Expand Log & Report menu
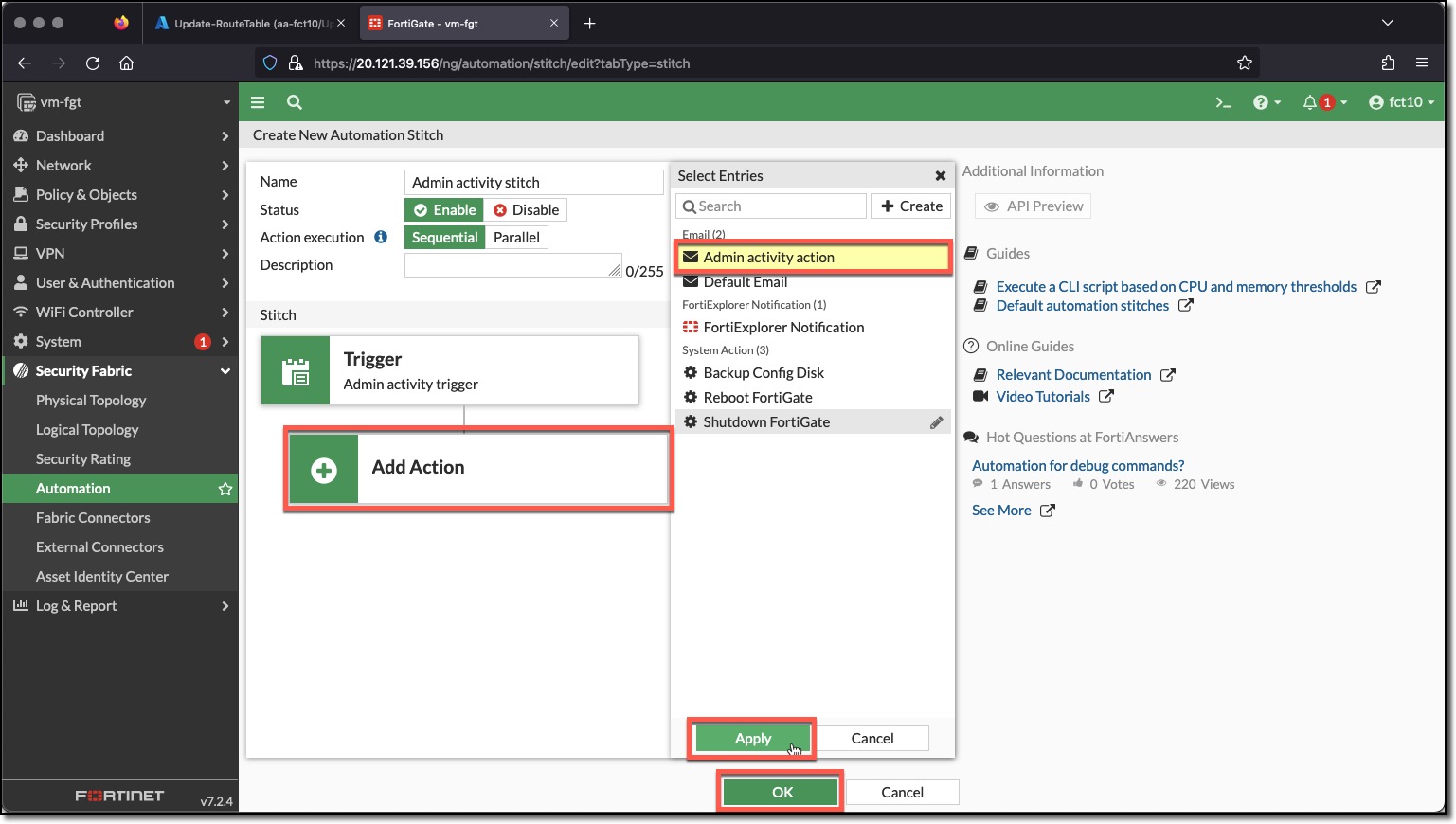Image resolution: width=1456 pixels, height=824 pixels. tap(120, 606)
